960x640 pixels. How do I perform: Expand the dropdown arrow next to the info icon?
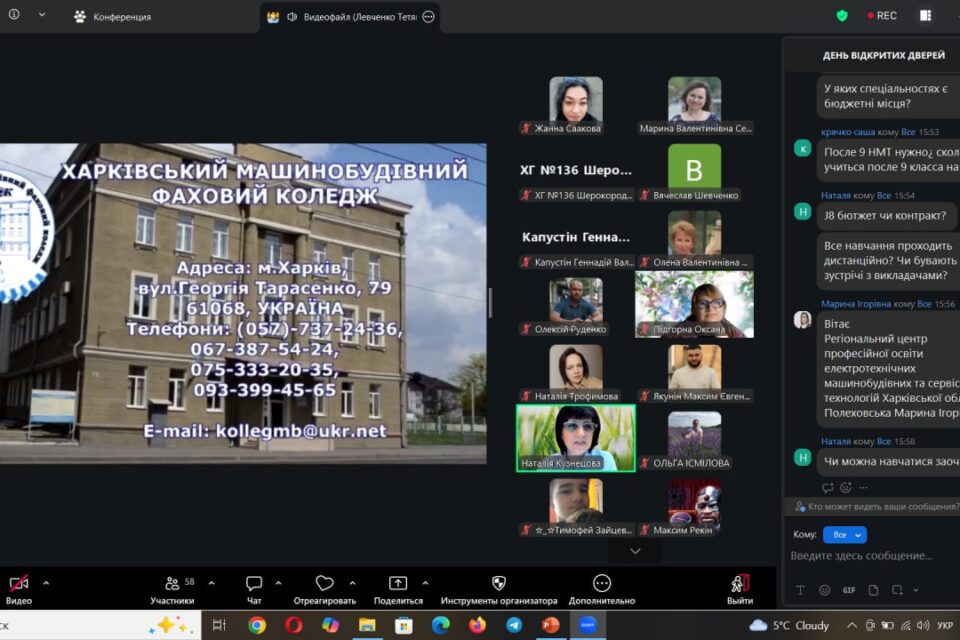(x=42, y=14)
